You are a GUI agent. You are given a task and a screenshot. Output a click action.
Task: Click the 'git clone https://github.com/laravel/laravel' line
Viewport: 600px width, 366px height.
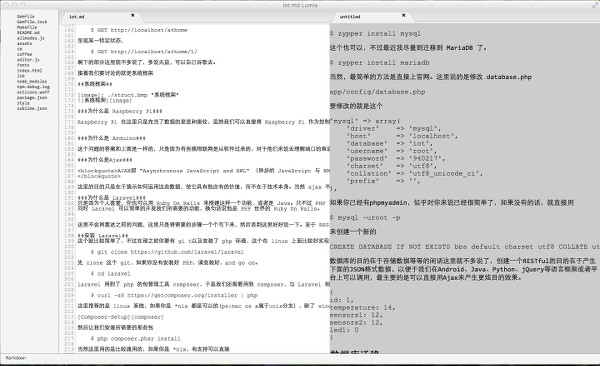click(167, 252)
